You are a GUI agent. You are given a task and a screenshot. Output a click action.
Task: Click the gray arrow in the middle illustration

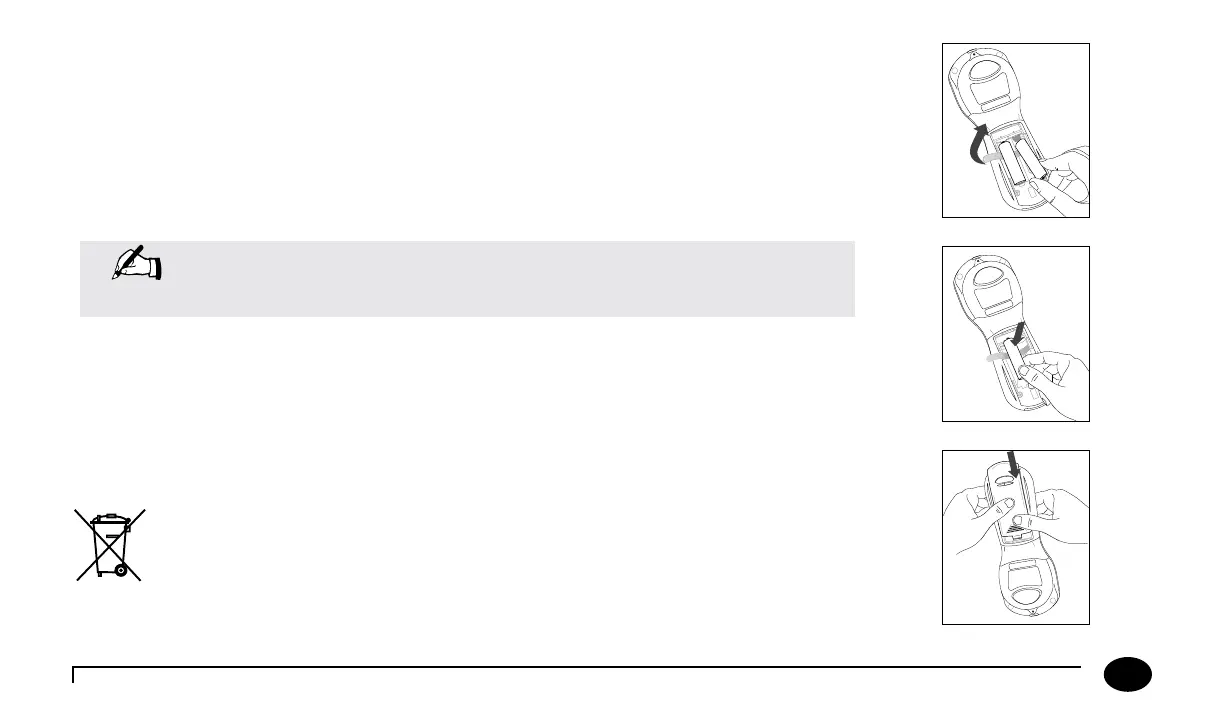point(996,357)
